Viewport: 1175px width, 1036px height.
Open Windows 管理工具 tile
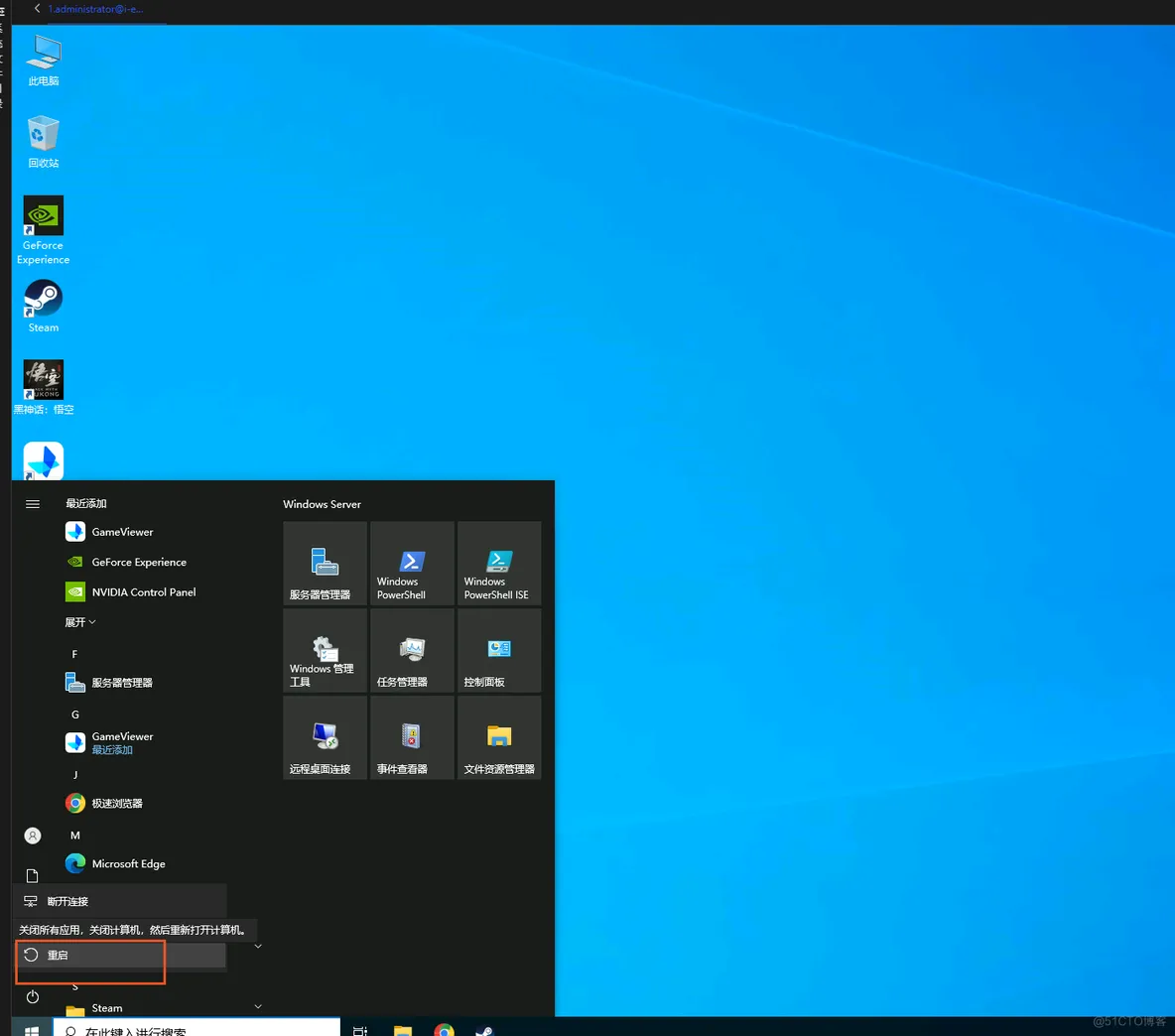pyautogui.click(x=326, y=650)
